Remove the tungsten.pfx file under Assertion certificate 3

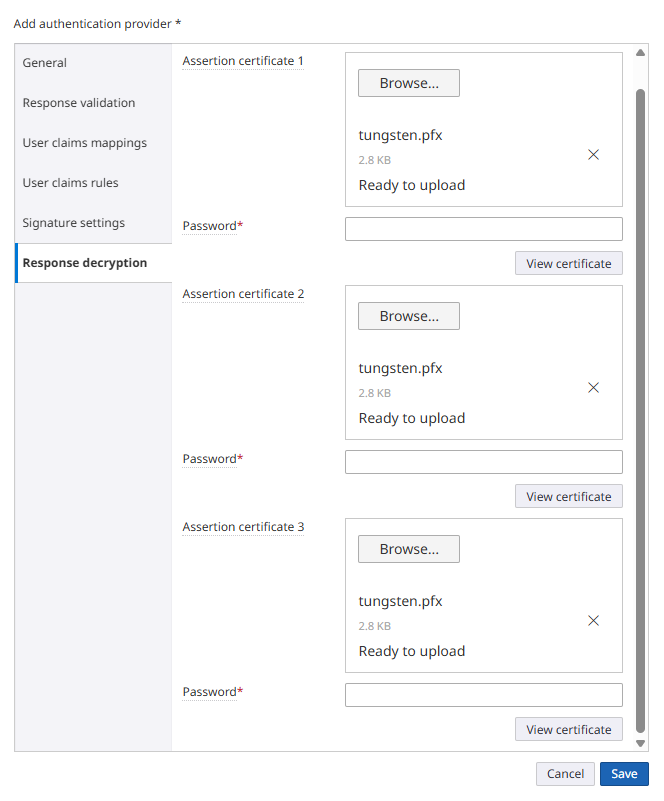coord(593,620)
